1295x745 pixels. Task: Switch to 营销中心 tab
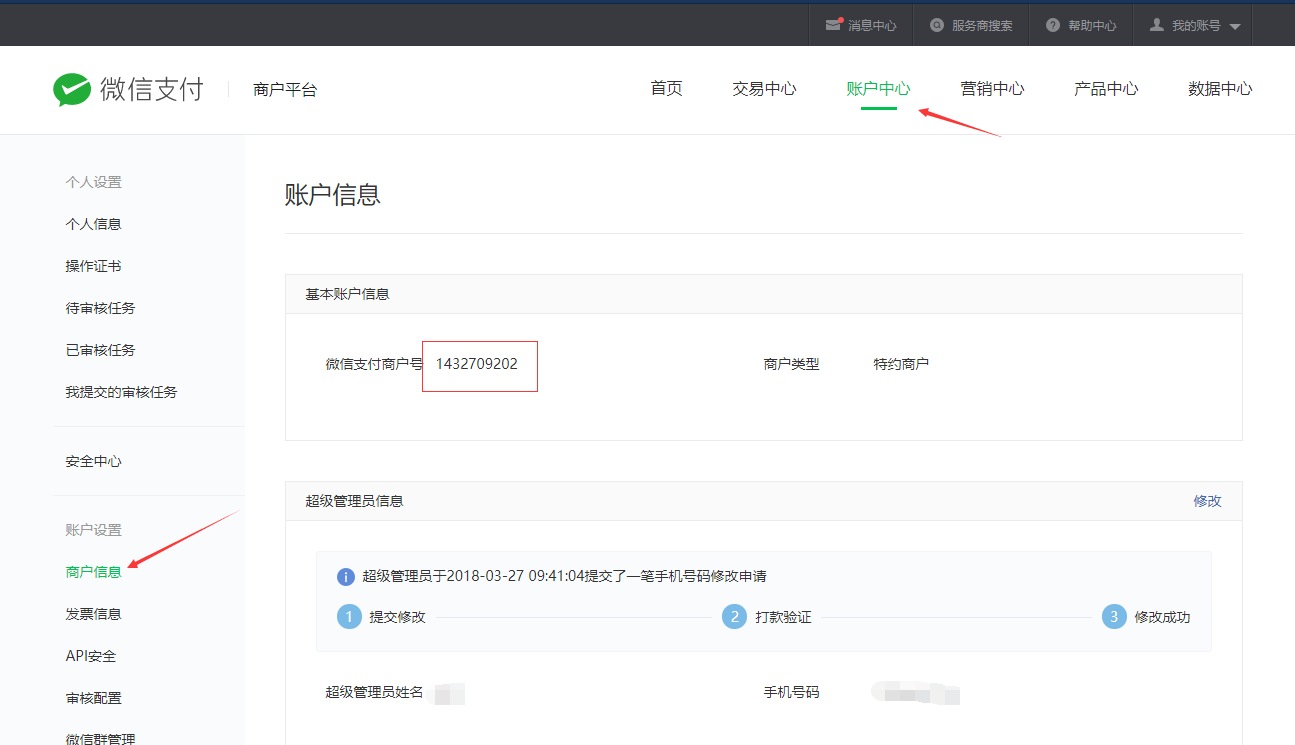992,89
